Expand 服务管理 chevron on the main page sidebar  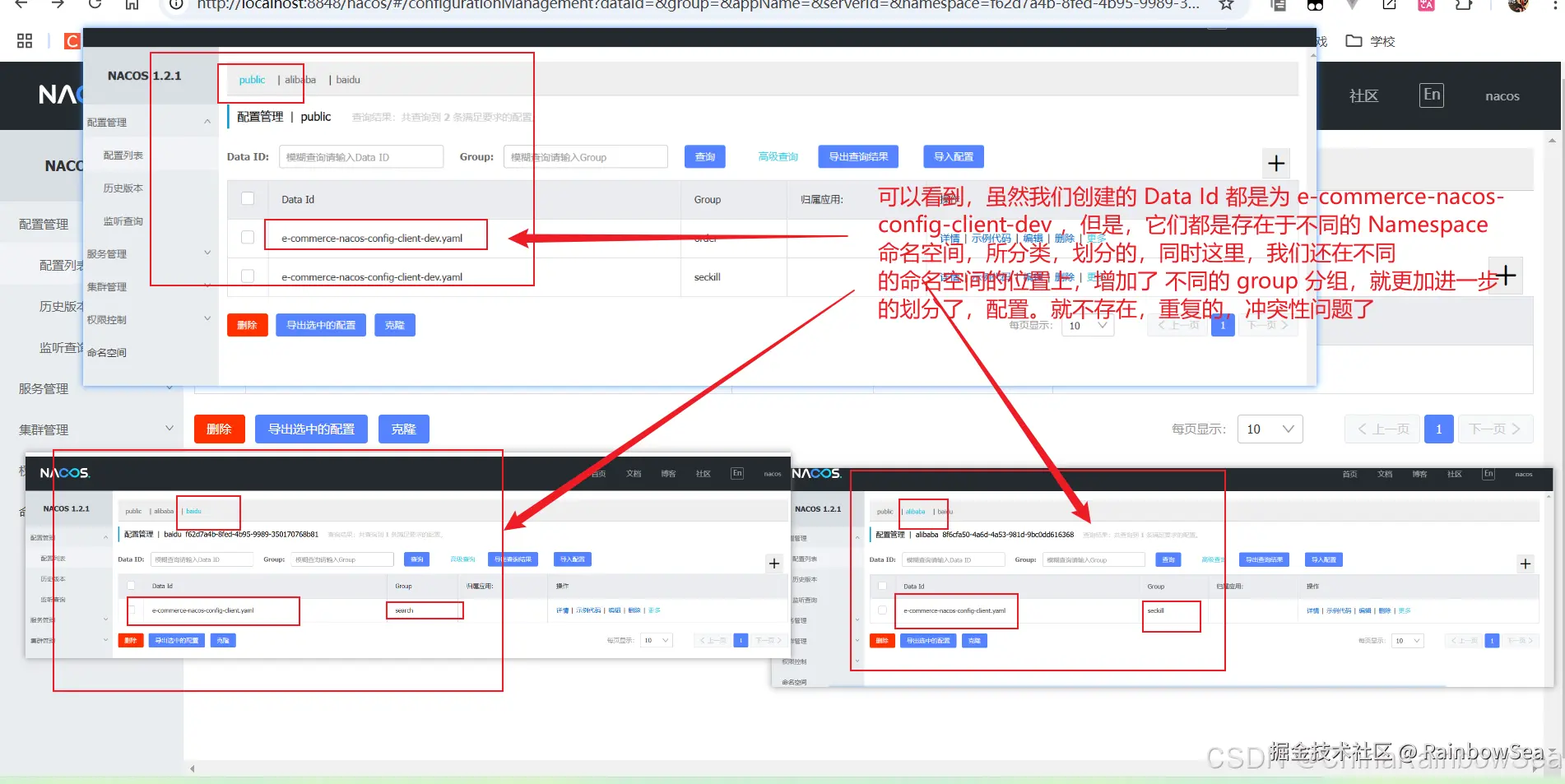tap(170, 387)
